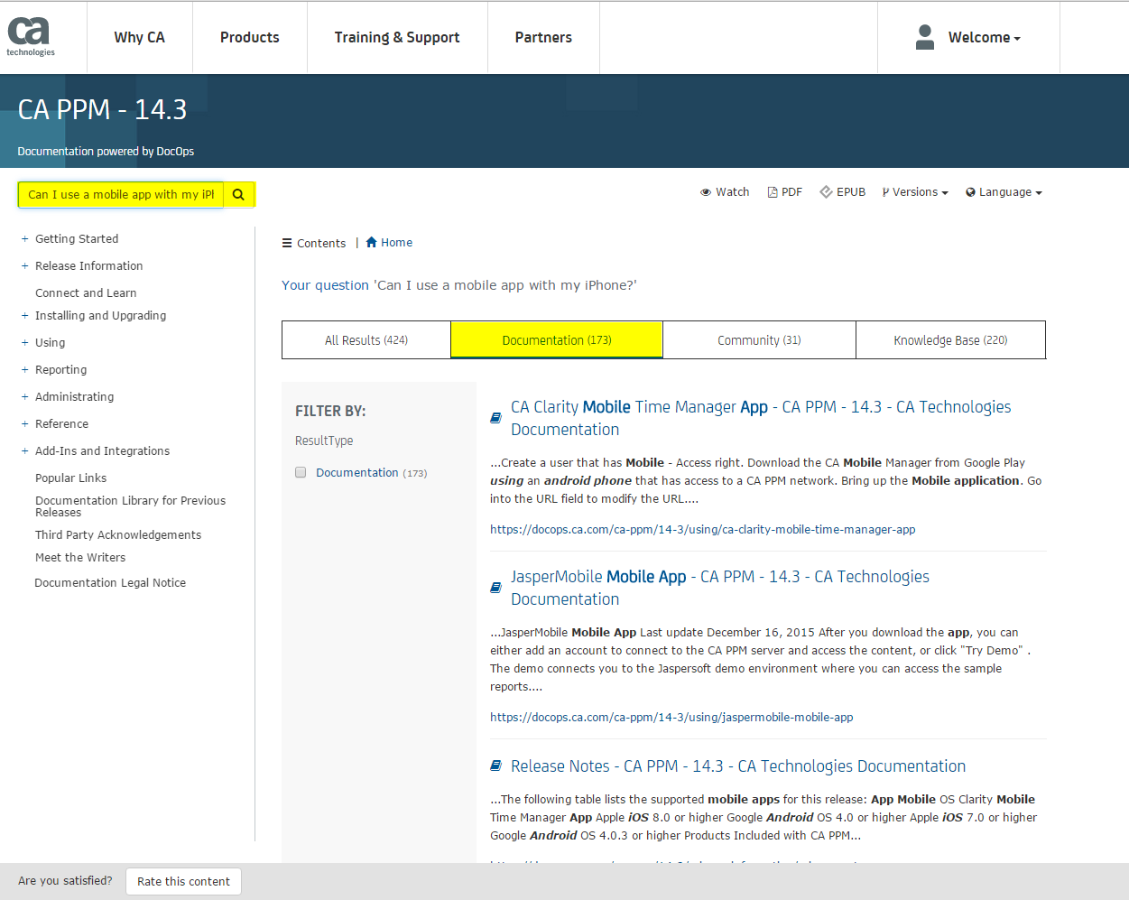Open Popular Links in sidebar

[71, 478]
